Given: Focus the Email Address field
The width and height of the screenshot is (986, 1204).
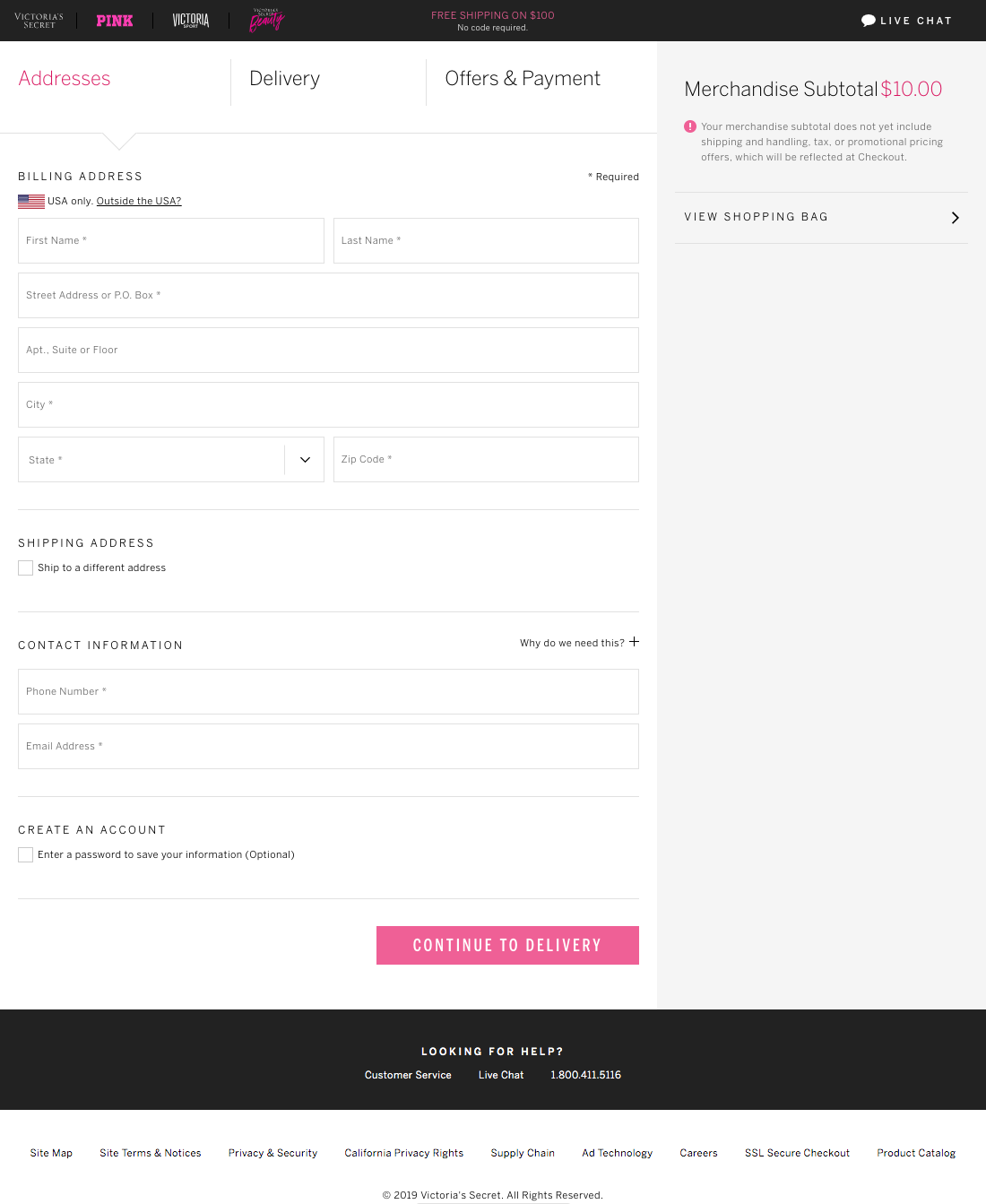Looking at the screenshot, I should pos(328,747).
